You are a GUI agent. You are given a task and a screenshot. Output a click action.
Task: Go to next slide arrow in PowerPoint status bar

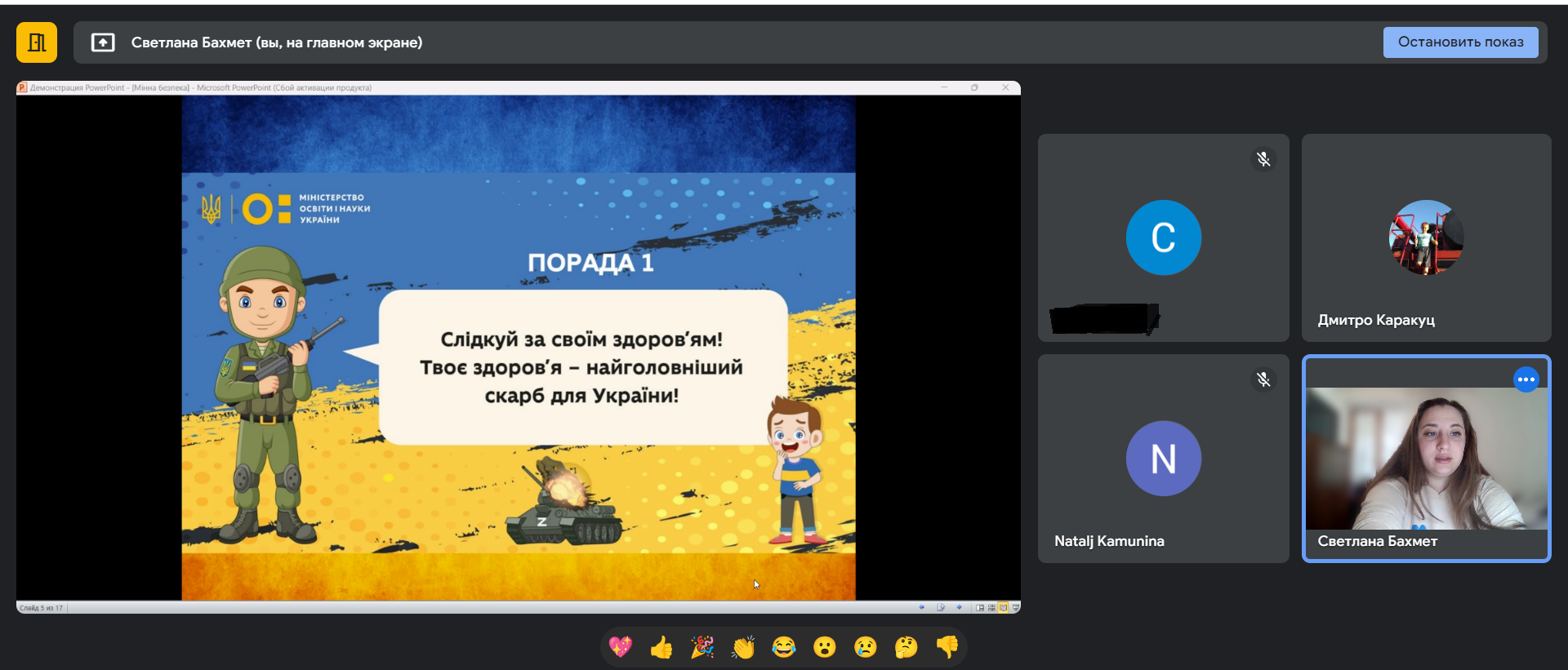(959, 607)
